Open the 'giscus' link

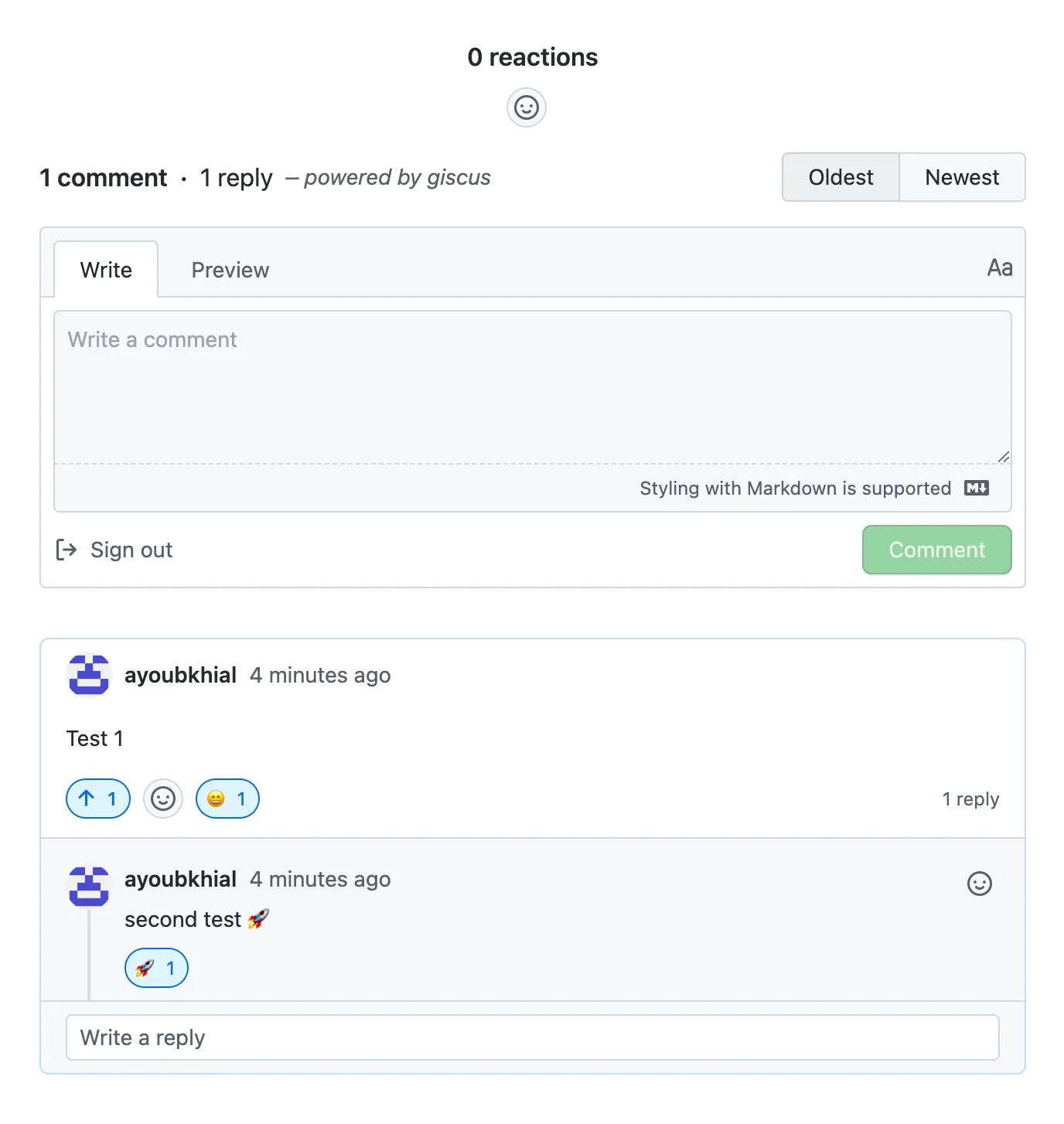click(459, 178)
